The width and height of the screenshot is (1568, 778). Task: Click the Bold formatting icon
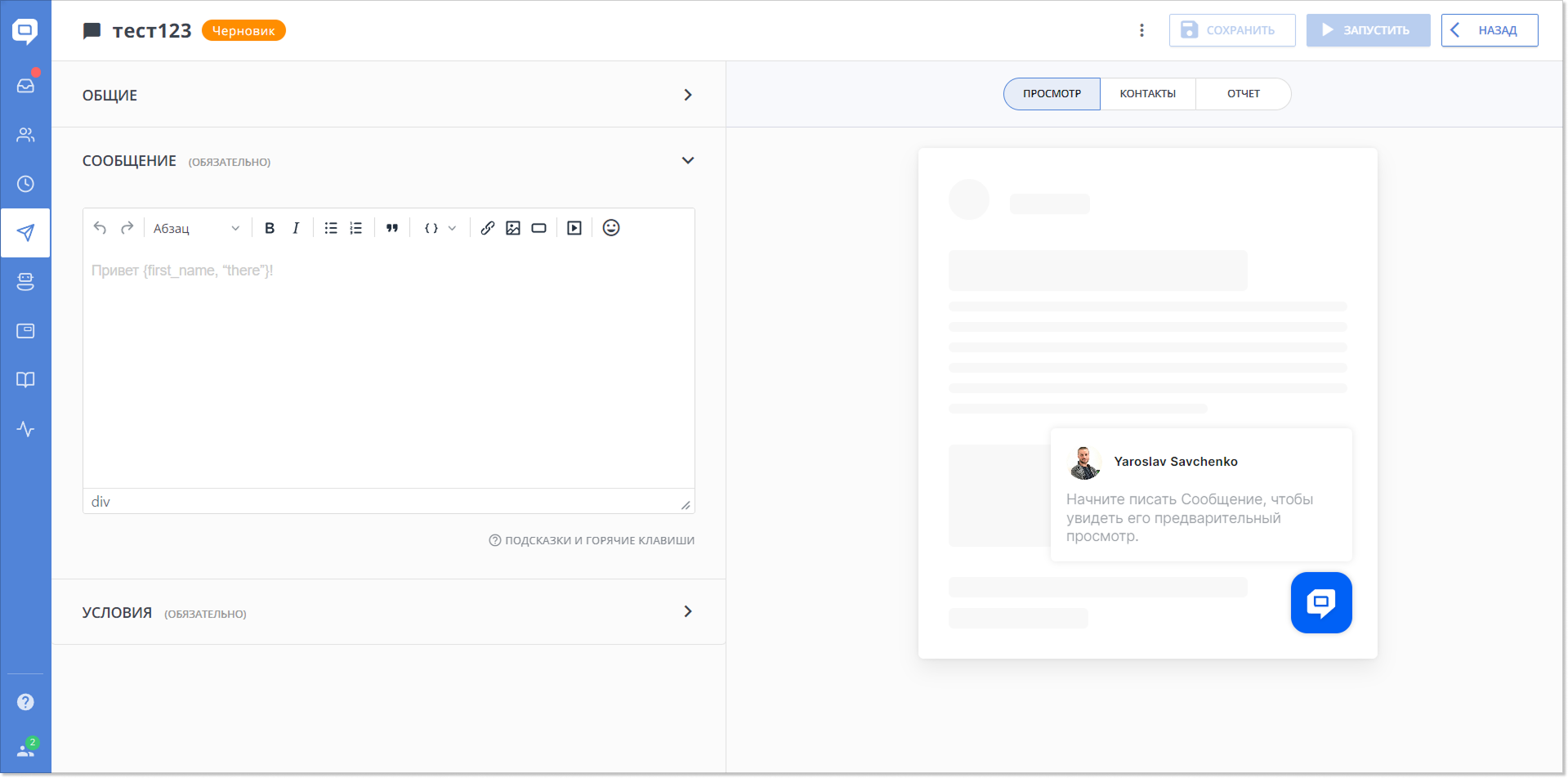pyautogui.click(x=270, y=228)
